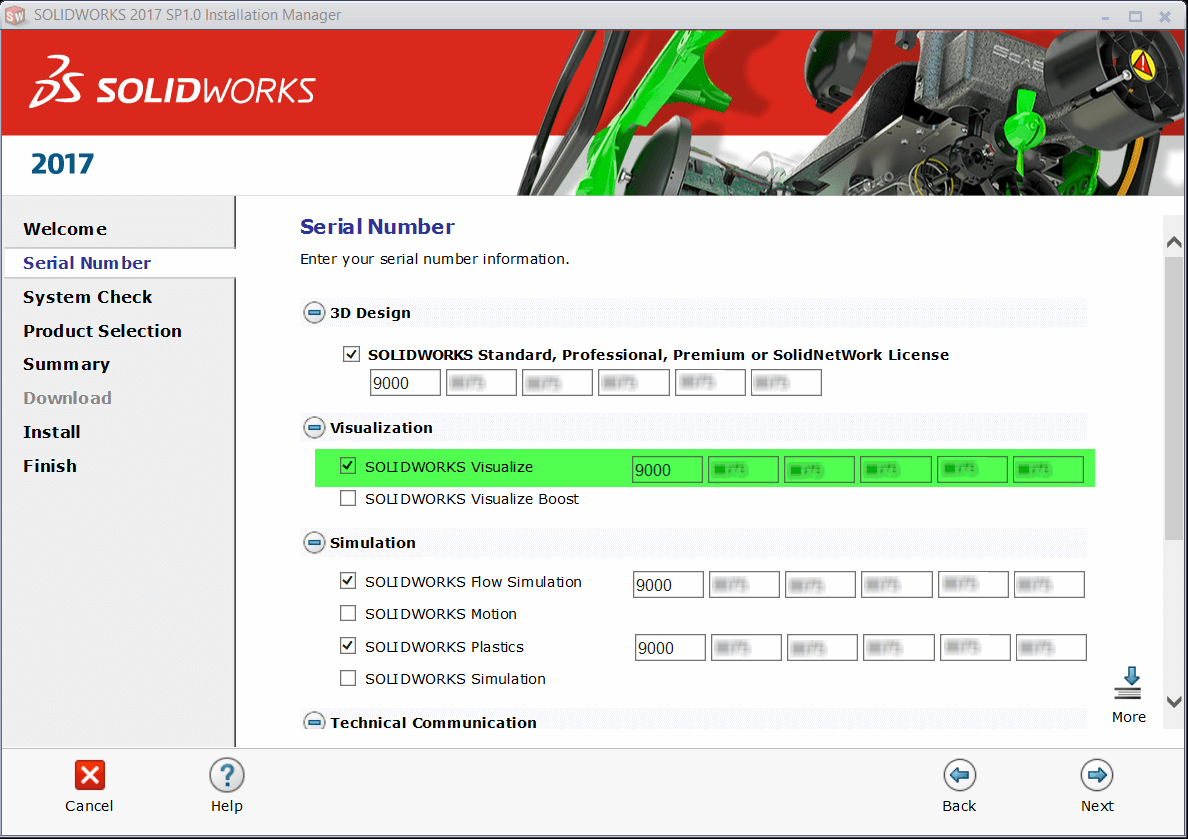The image size is (1188, 839).
Task: Disable SOLIDWORKS Plastics
Action: [348, 646]
